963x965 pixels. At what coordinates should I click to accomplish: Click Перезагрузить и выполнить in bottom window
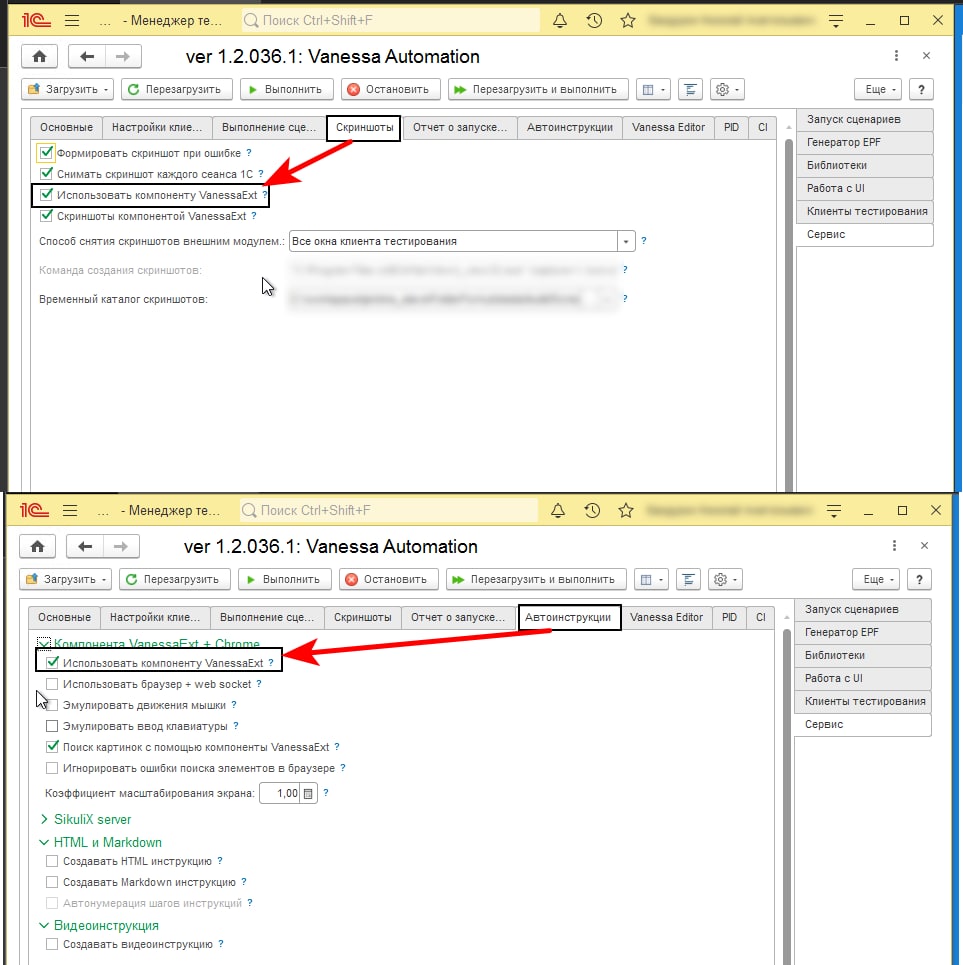click(x=537, y=579)
